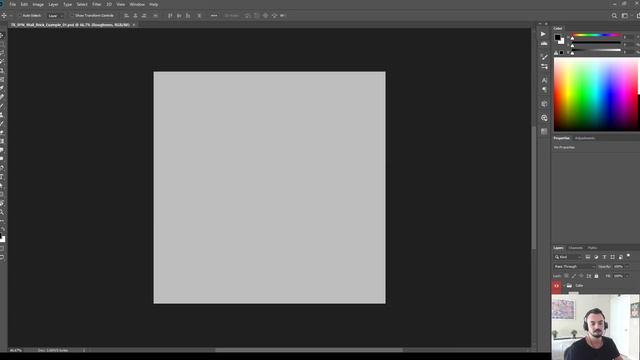Filter layers by adjustment layer icon
This screenshot has width=640, height=360.
596,257
